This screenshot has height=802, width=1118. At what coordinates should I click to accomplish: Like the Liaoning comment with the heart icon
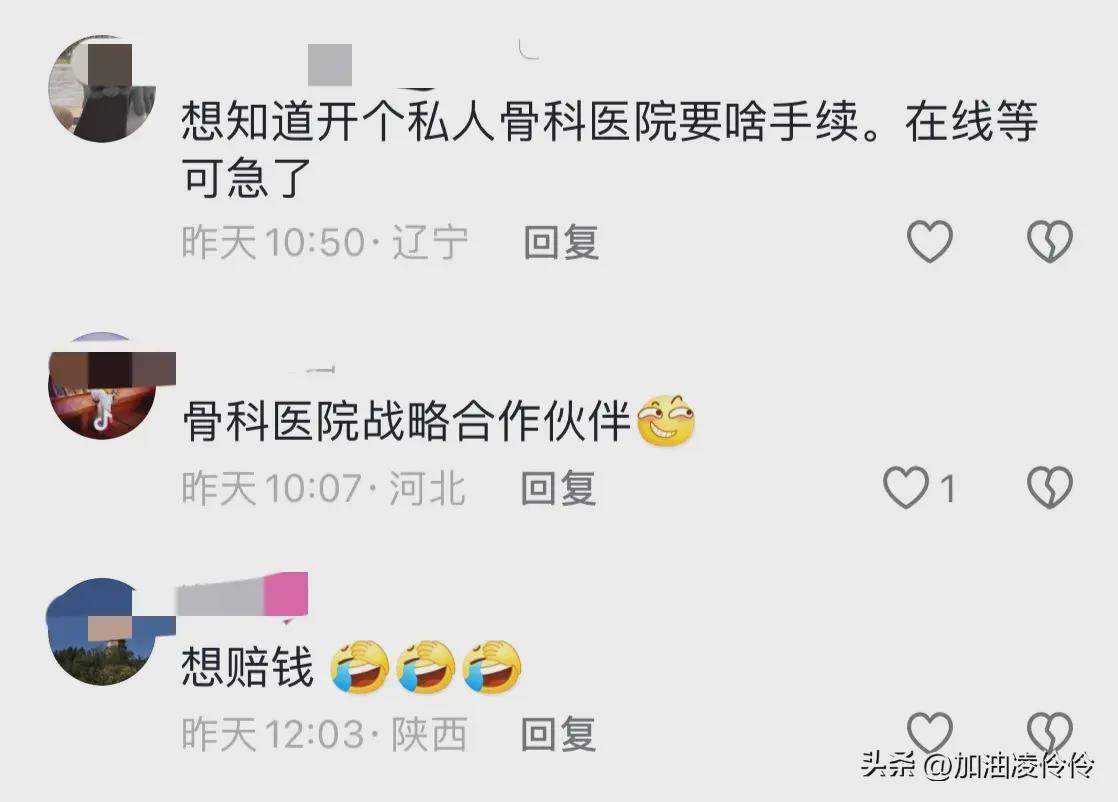[x=930, y=241]
